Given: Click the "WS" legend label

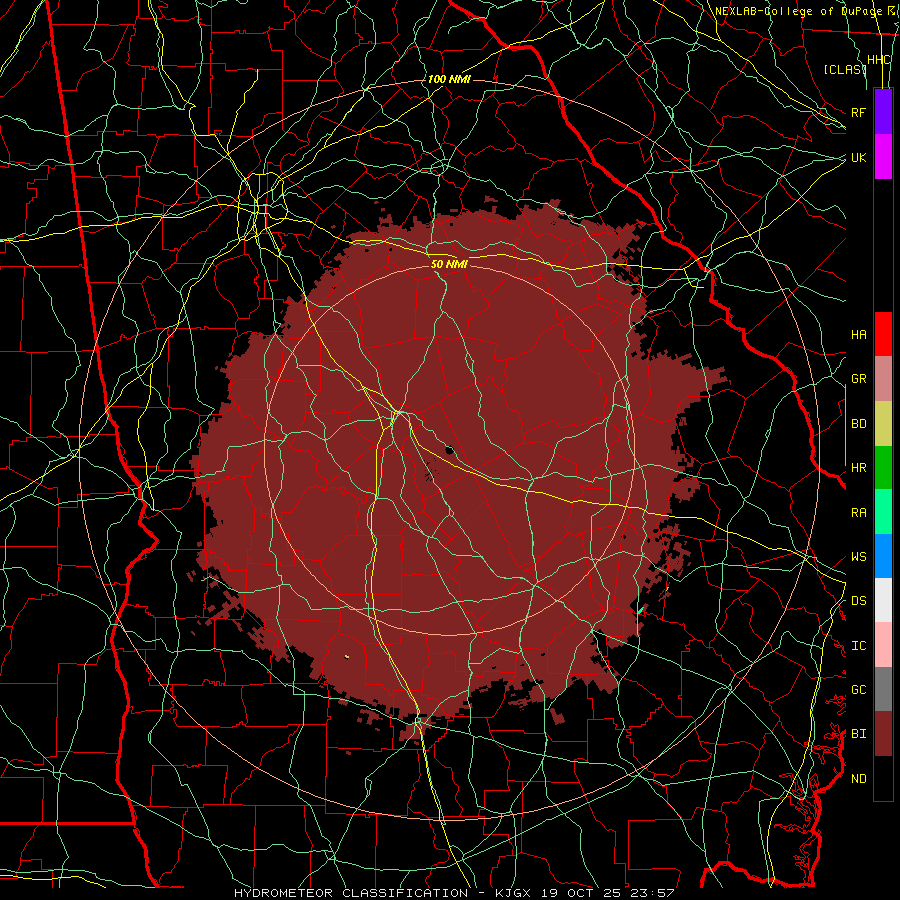Looking at the screenshot, I should tap(858, 556).
